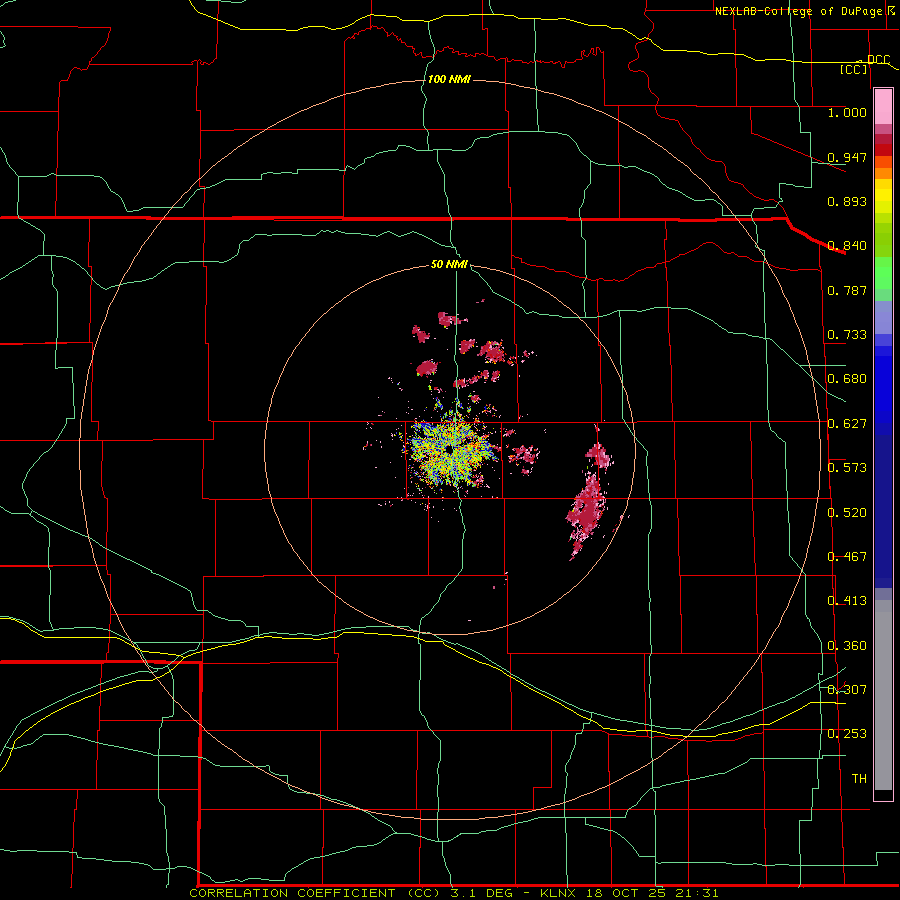Click the light pink top segment of the color bar
900x900 pixels.
(x=883, y=106)
